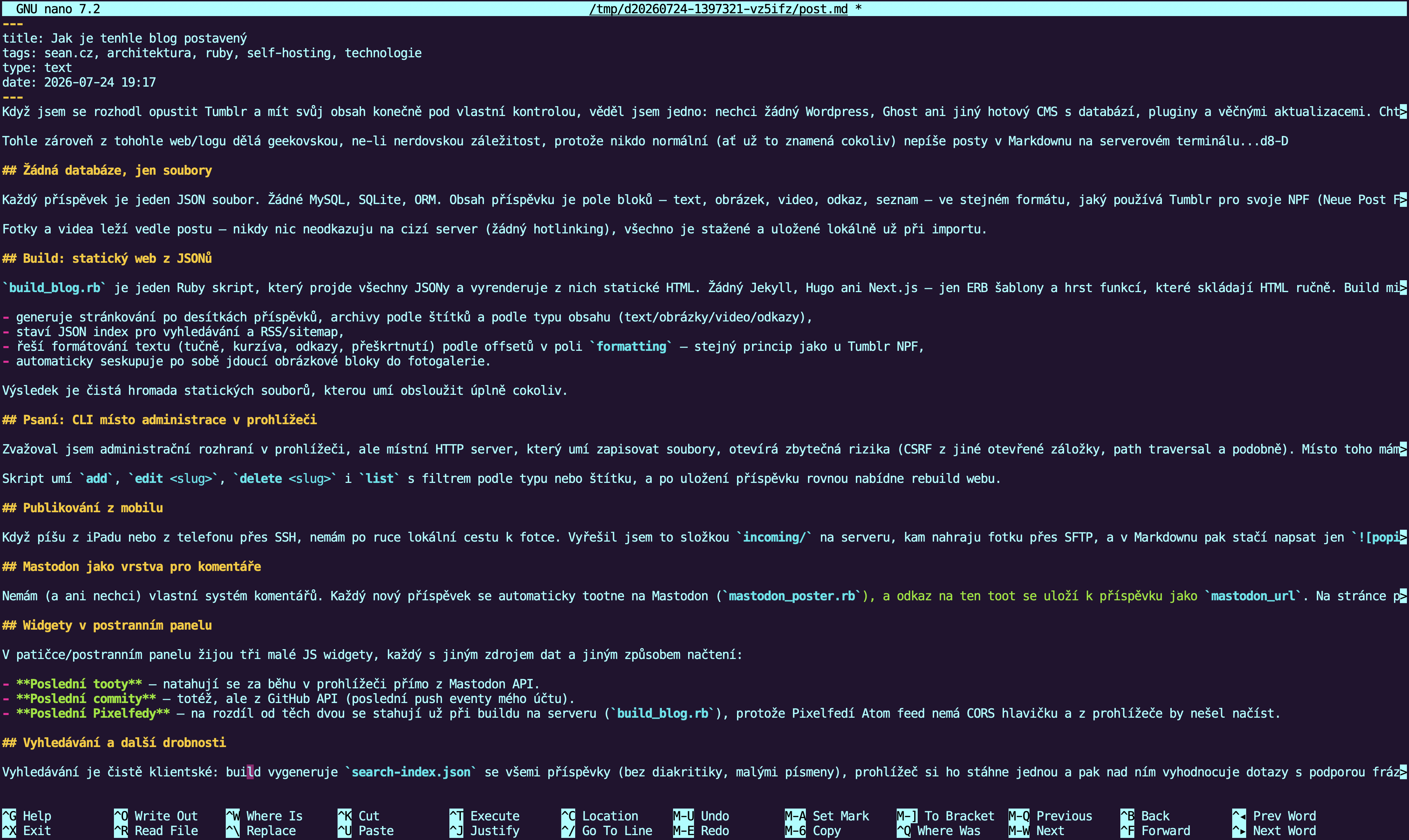Click the `build_blog.rb` code span starting the Build paragraph
The image size is (1409, 840).
tap(55, 288)
